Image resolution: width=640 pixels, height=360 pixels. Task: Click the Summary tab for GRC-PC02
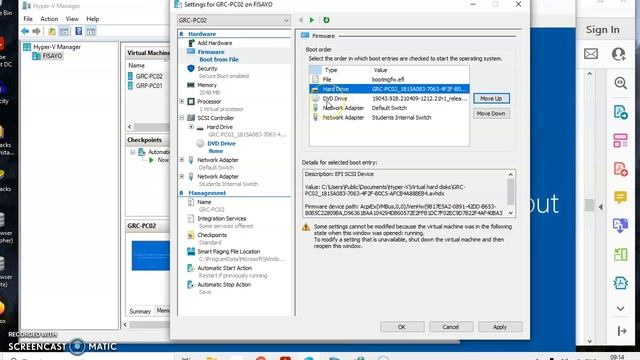point(140,311)
